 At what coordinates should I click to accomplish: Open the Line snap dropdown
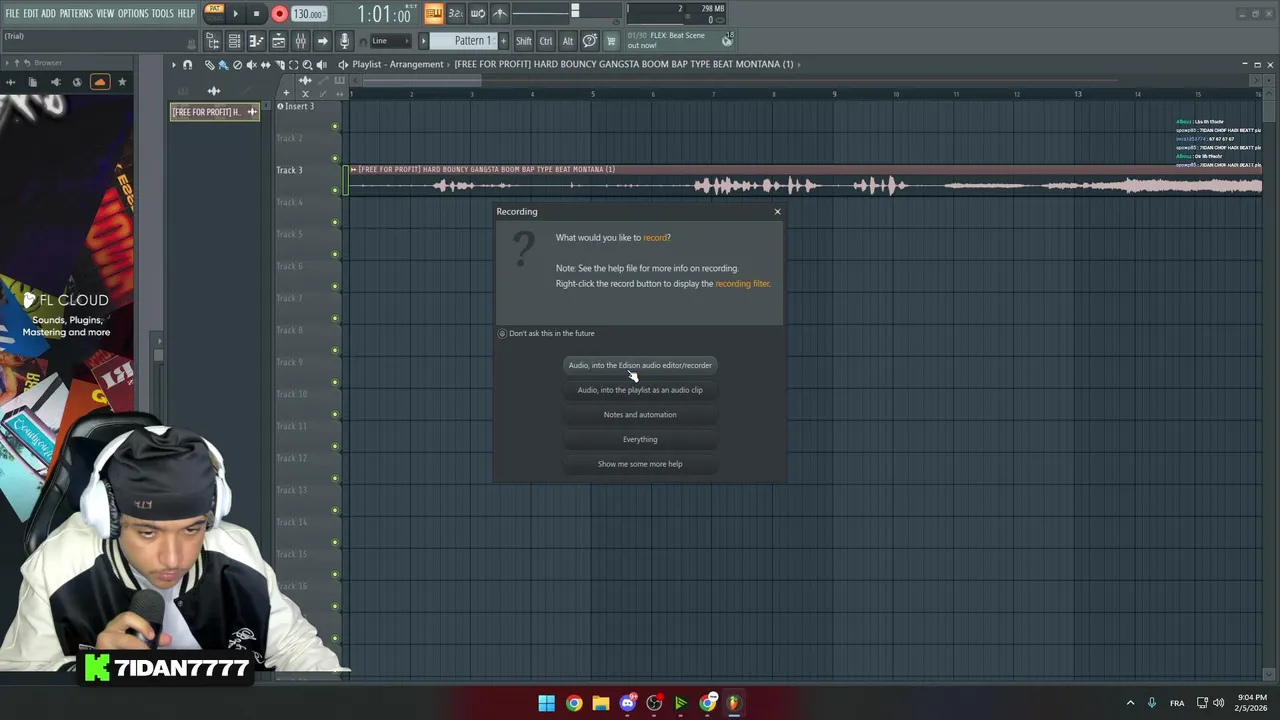pos(390,41)
